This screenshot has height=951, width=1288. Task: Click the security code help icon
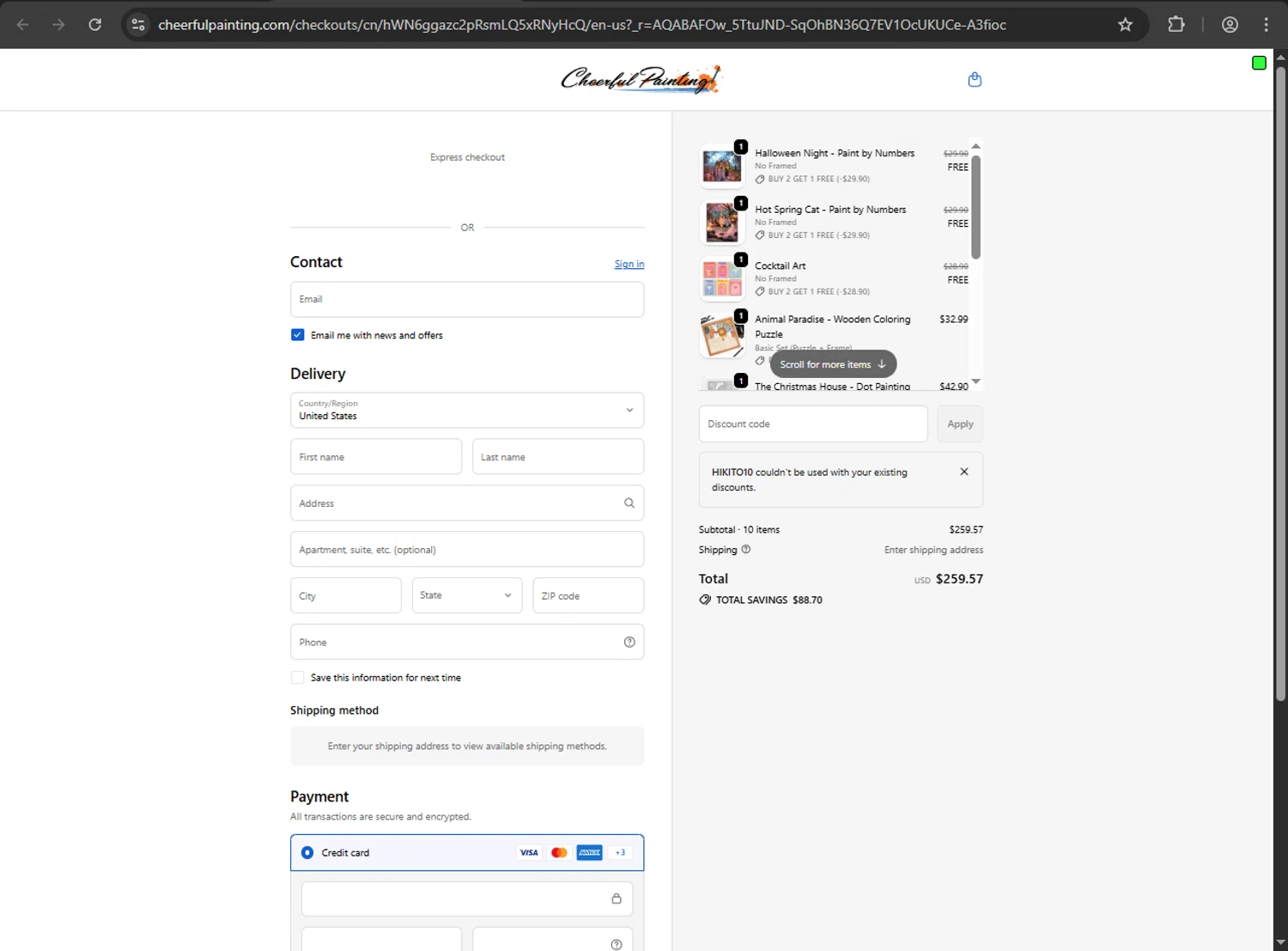(617, 944)
